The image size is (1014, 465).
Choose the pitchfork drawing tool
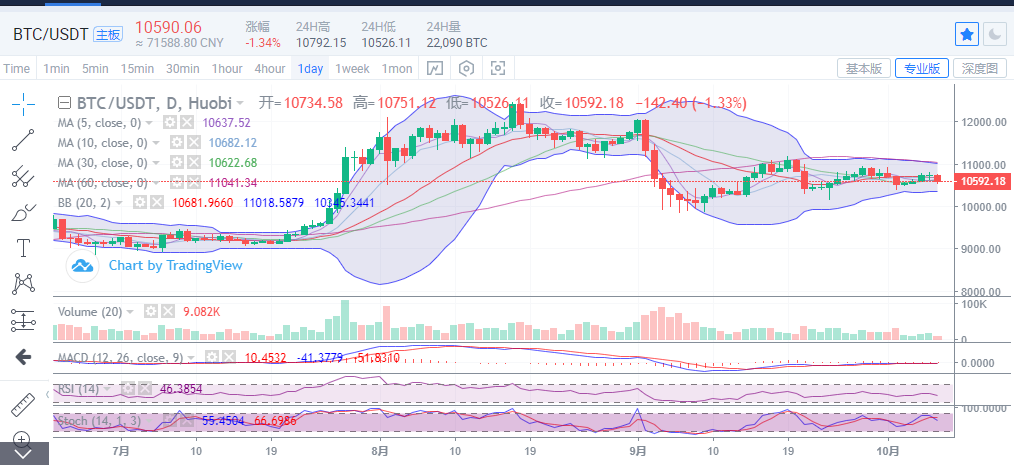pyautogui.click(x=23, y=176)
